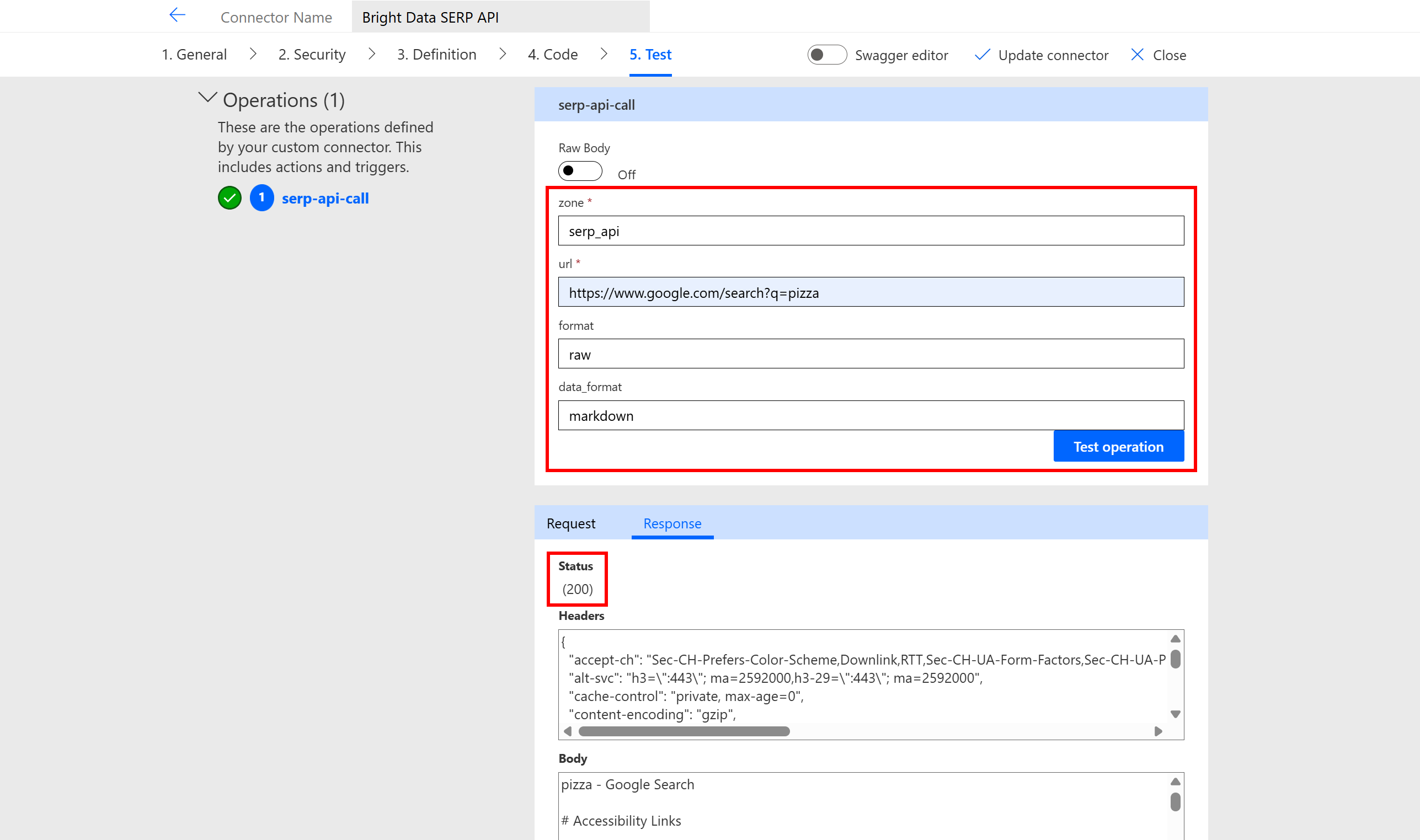Select the blue numbered badge for serp-api-call

261,198
